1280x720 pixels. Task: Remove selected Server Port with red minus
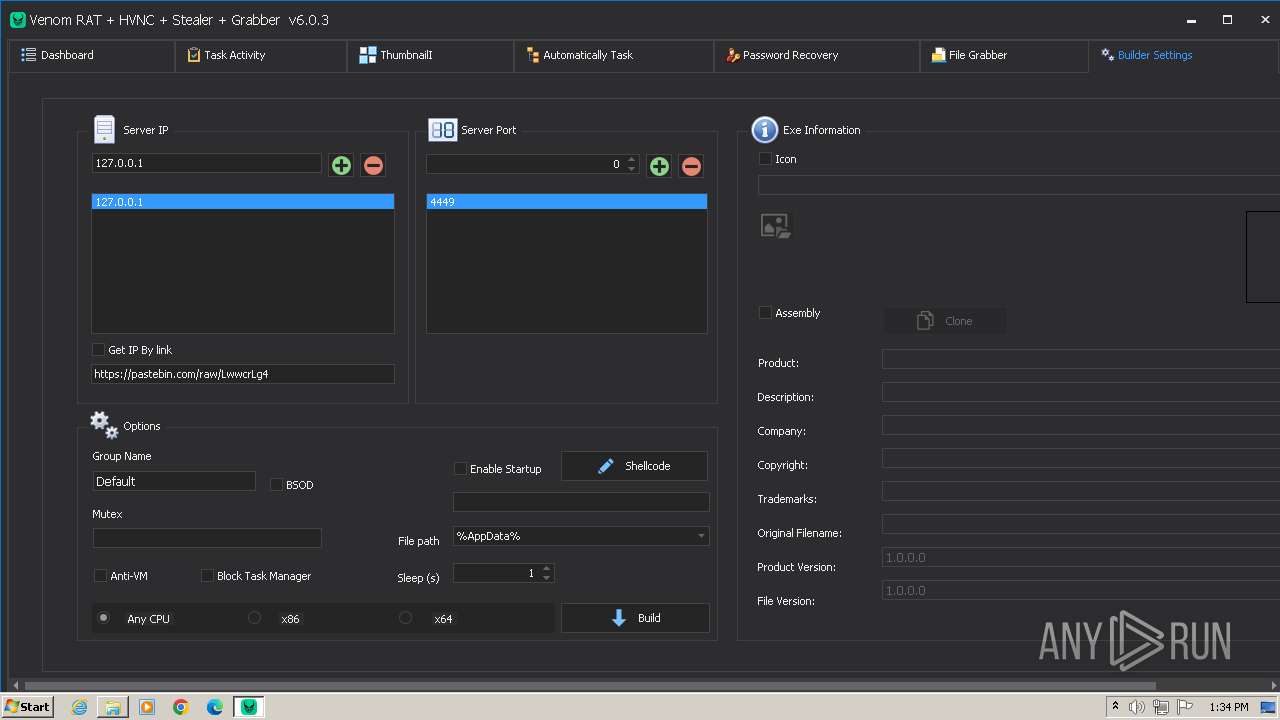tap(691, 166)
